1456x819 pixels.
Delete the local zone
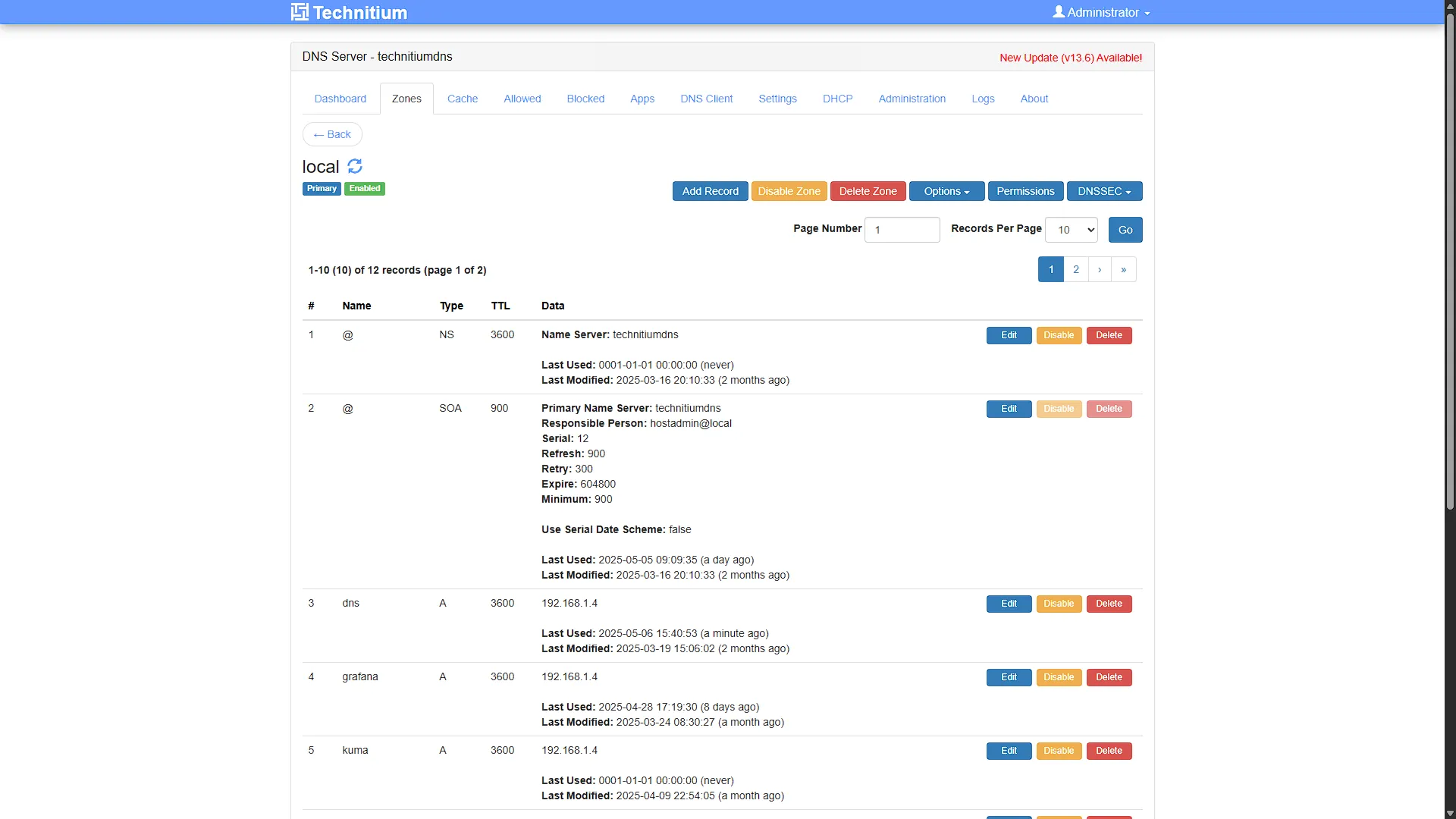coord(868,191)
